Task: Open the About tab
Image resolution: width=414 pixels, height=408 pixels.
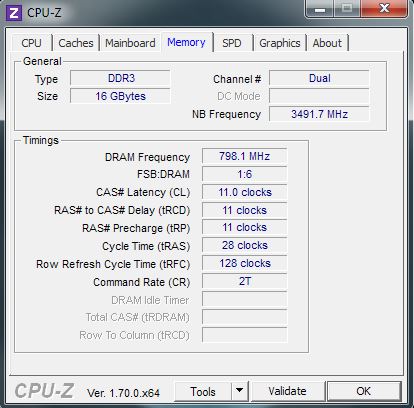Action: (327, 43)
